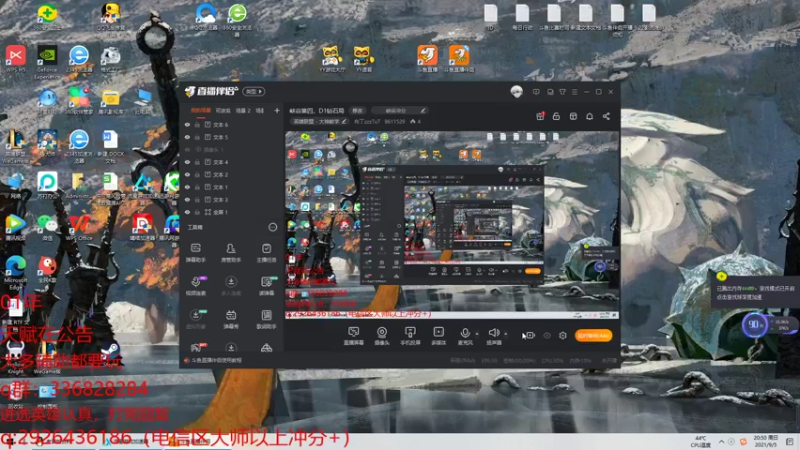Open the taskbar clock and date
The image size is (800, 450).
click(x=765, y=441)
